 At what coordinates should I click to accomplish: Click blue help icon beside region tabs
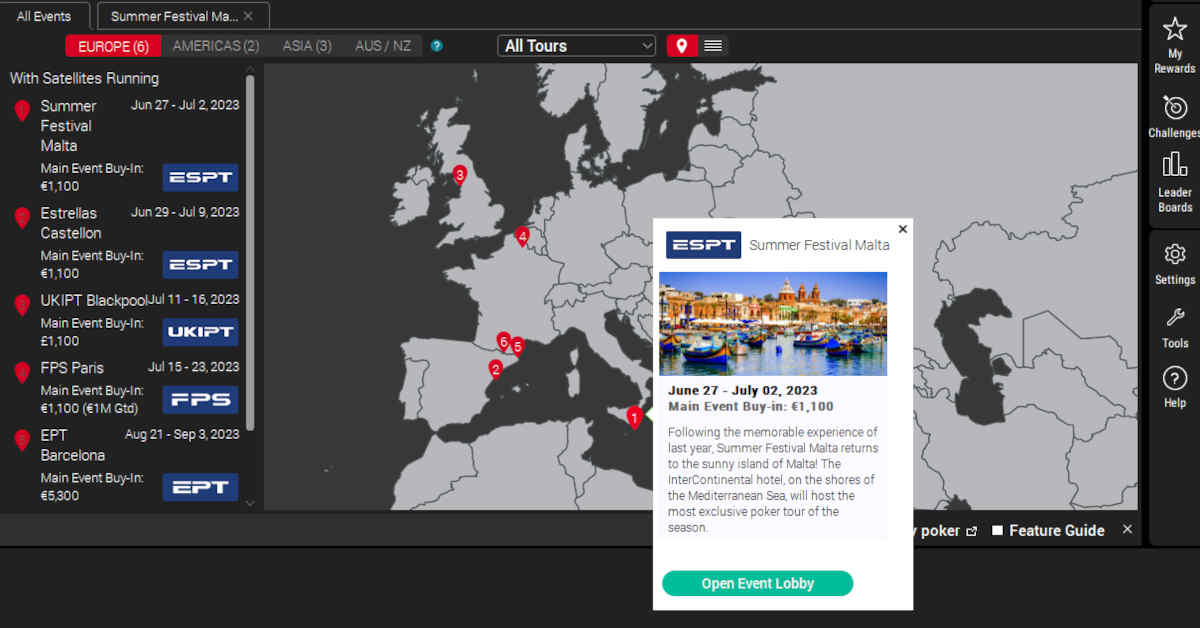coord(437,46)
